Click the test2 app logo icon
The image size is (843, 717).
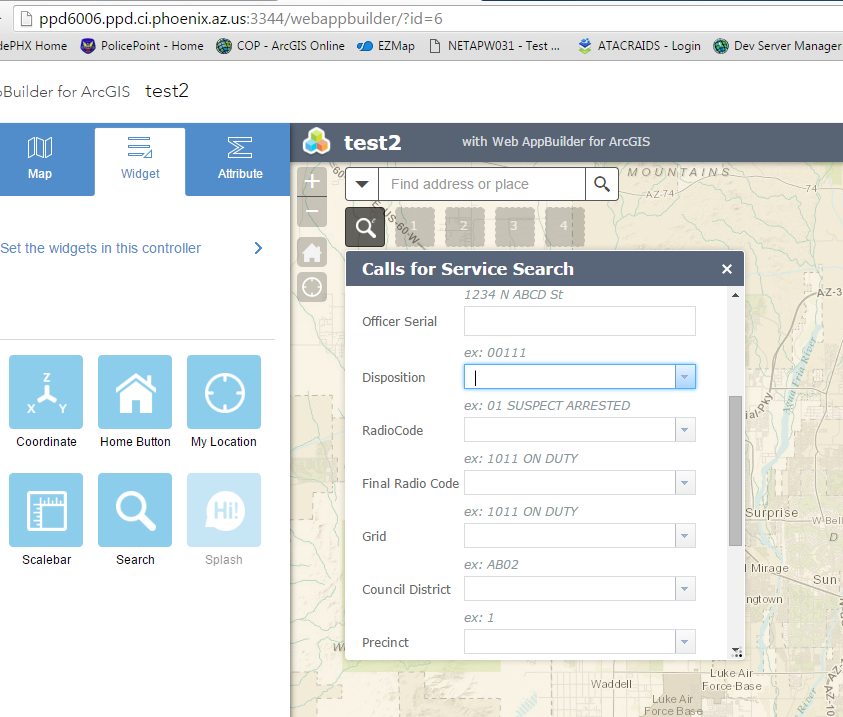(x=317, y=142)
